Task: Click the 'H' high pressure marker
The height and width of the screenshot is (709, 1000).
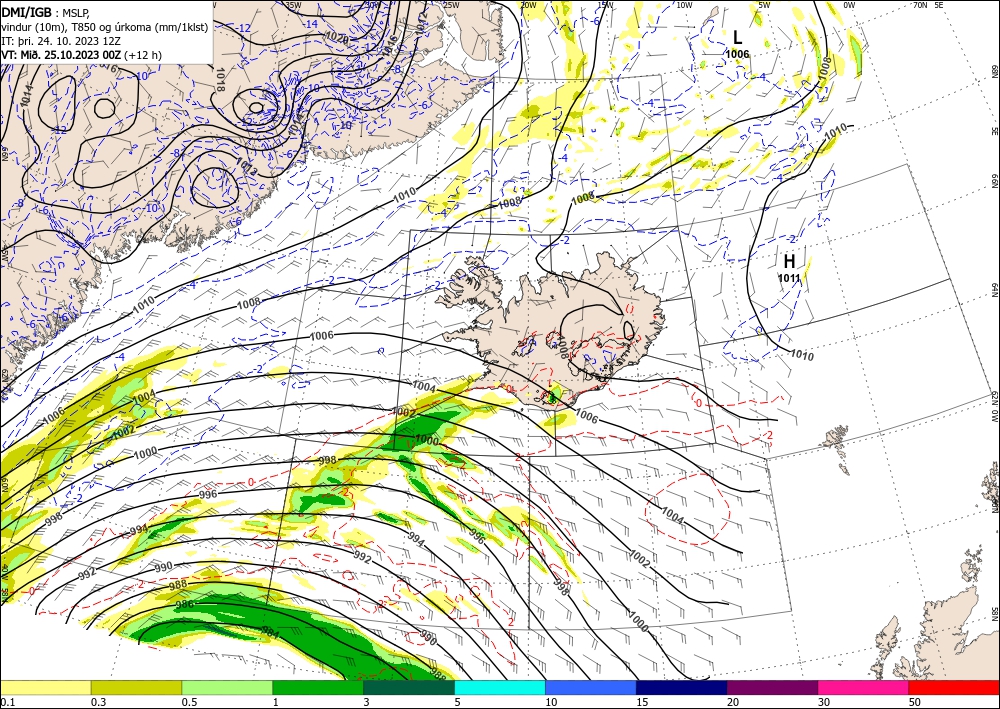Action: (x=789, y=261)
